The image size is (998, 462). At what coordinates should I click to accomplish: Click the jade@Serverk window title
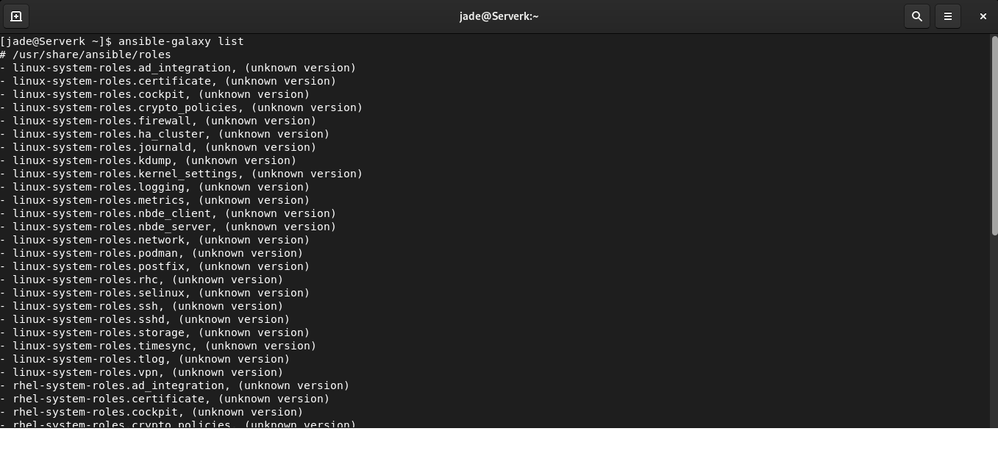499,16
